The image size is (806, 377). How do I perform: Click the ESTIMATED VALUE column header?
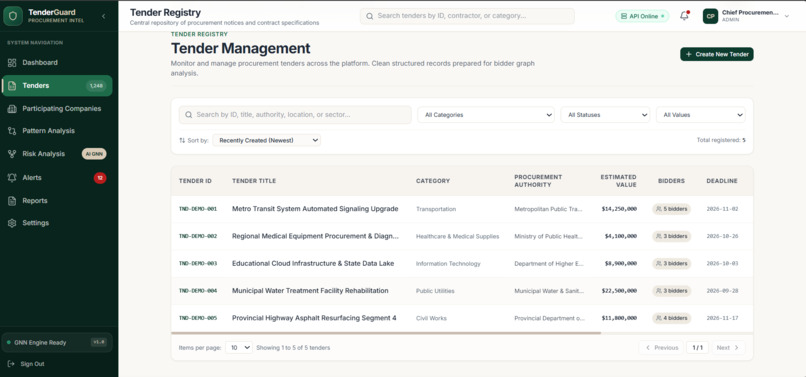click(618, 181)
